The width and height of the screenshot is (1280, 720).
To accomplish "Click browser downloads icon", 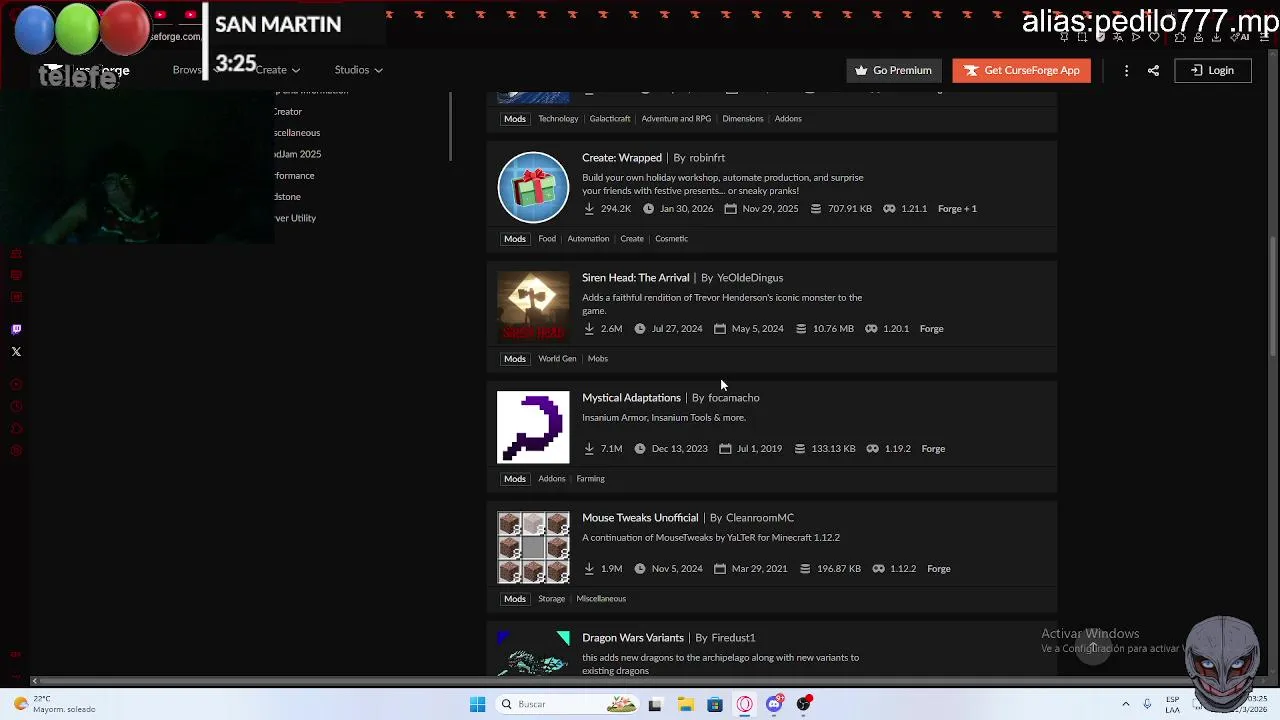I will [1216, 37].
